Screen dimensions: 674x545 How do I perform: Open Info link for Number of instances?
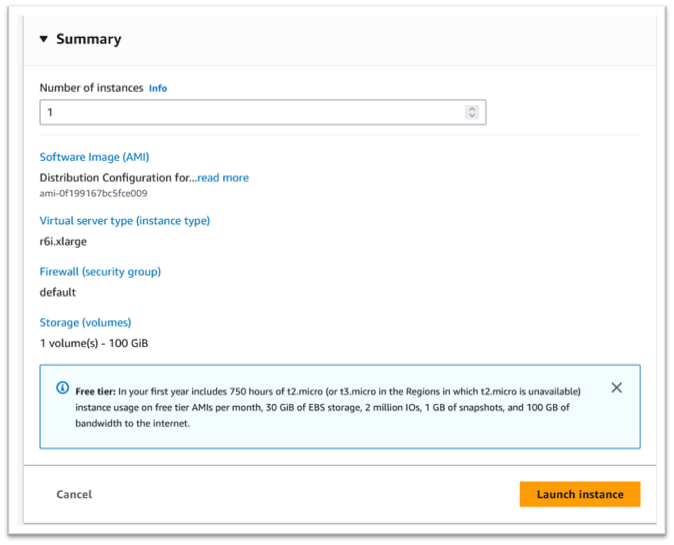coord(158,88)
